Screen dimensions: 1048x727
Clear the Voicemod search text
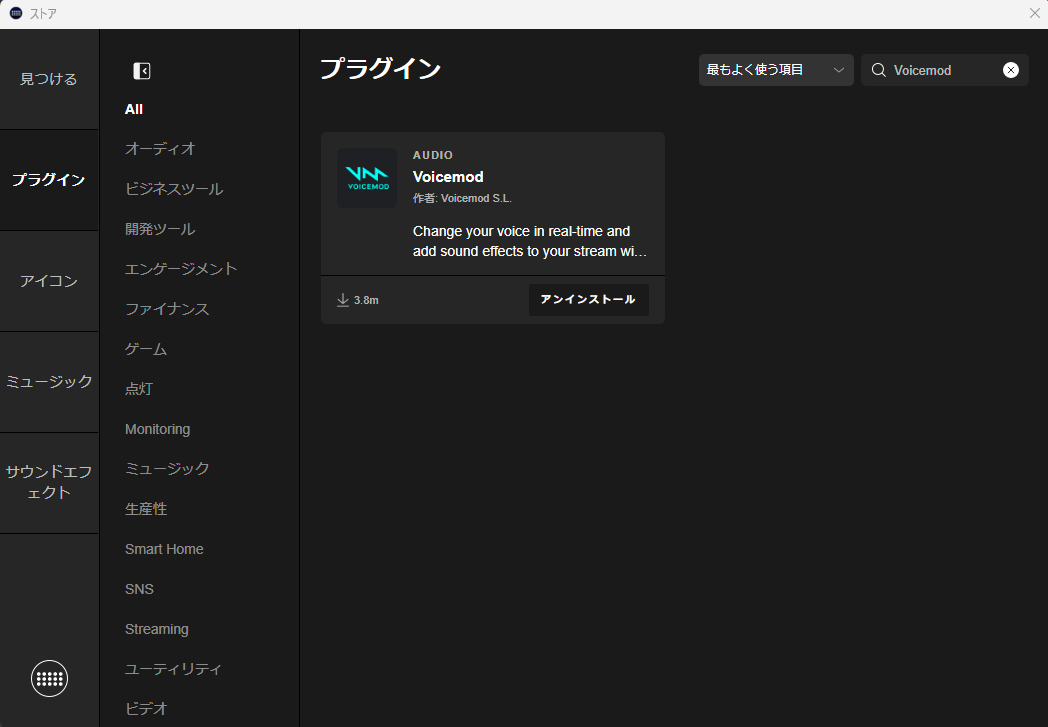(x=1011, y=70)
